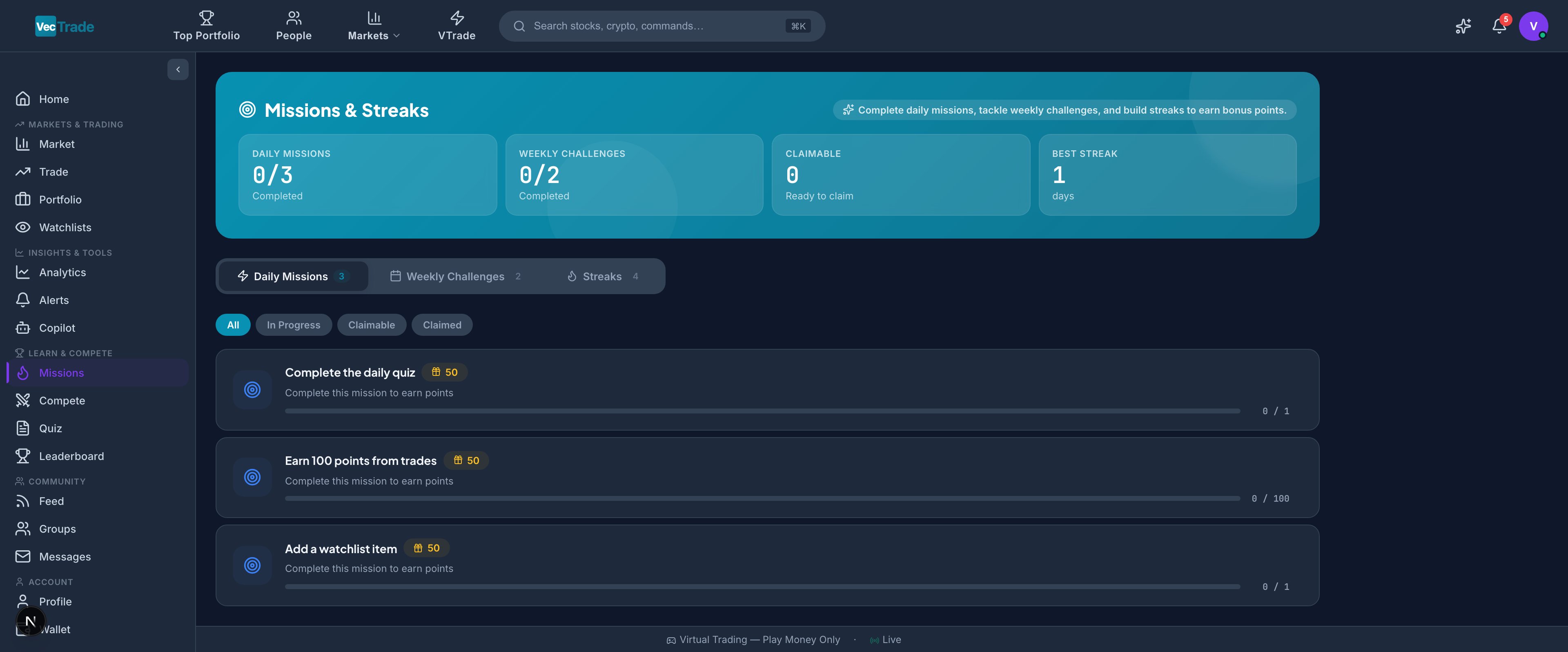The image size is (1568, 652).
Task: Switch to Streaks tab
Action: click(x=603, y=277)
